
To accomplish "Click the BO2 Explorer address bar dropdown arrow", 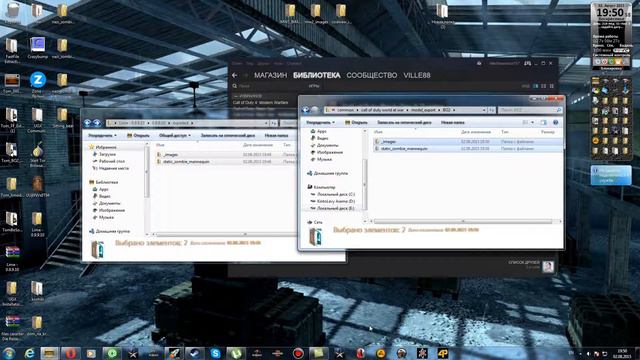I will coord(484,110).
